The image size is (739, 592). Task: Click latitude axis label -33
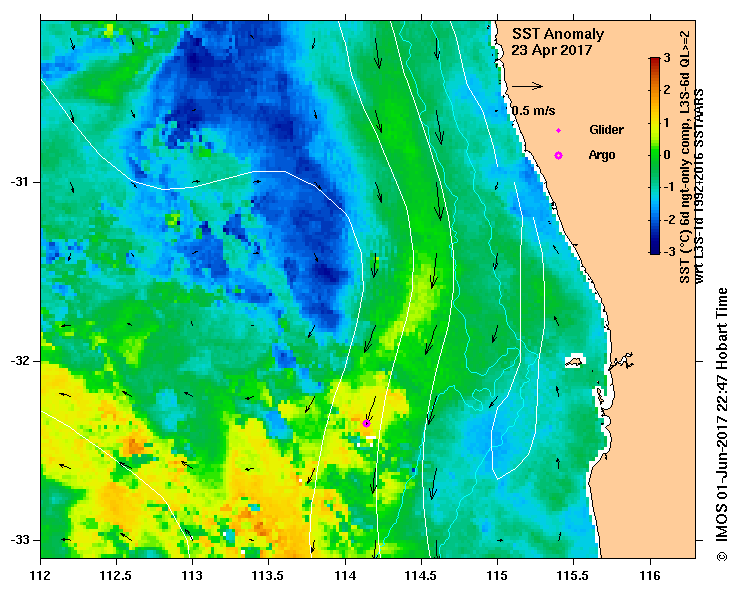coord(19,540)
